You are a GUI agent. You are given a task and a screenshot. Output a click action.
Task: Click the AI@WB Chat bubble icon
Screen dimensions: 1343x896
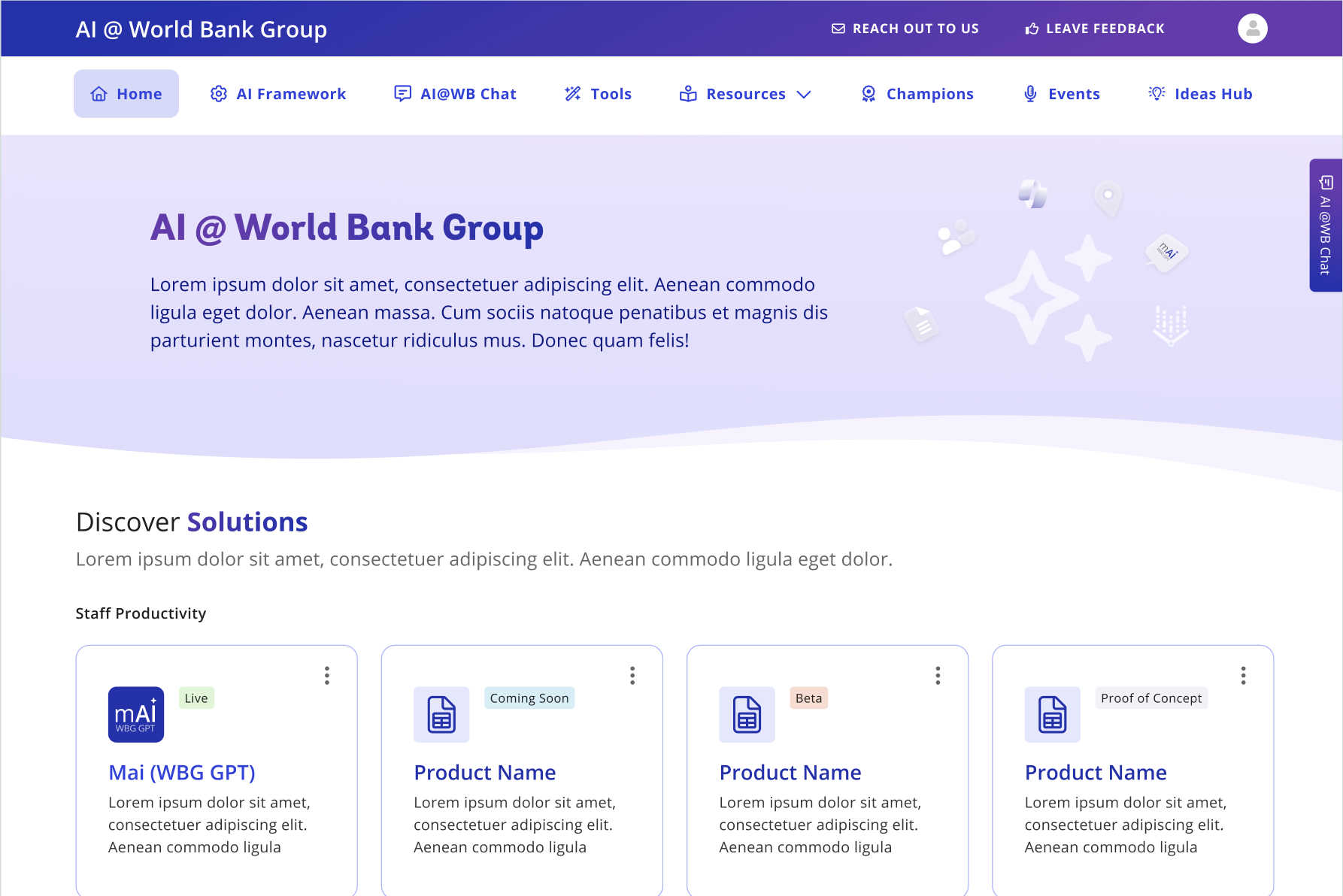(x=403, y=94)
